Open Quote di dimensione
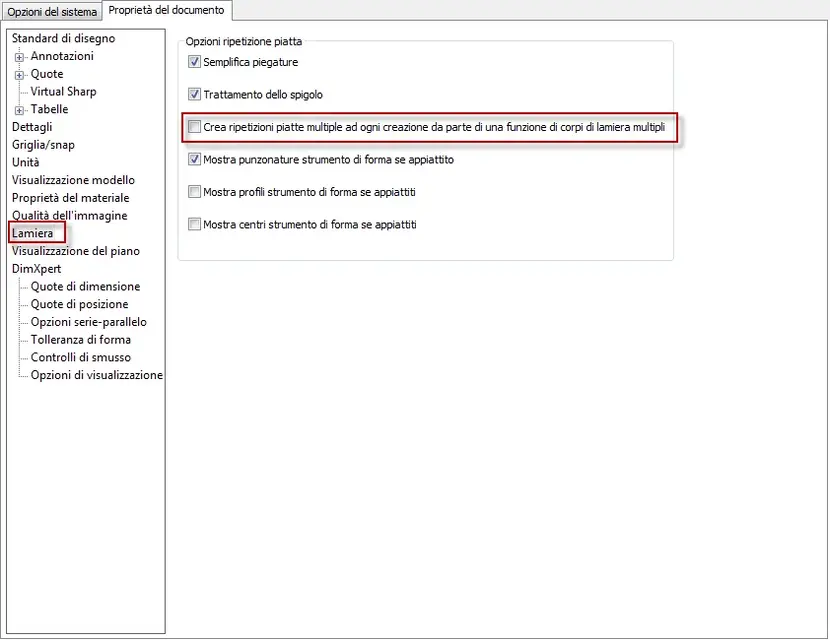The width and height of the screenshot is (830, 640). click(x=85, y=286)
